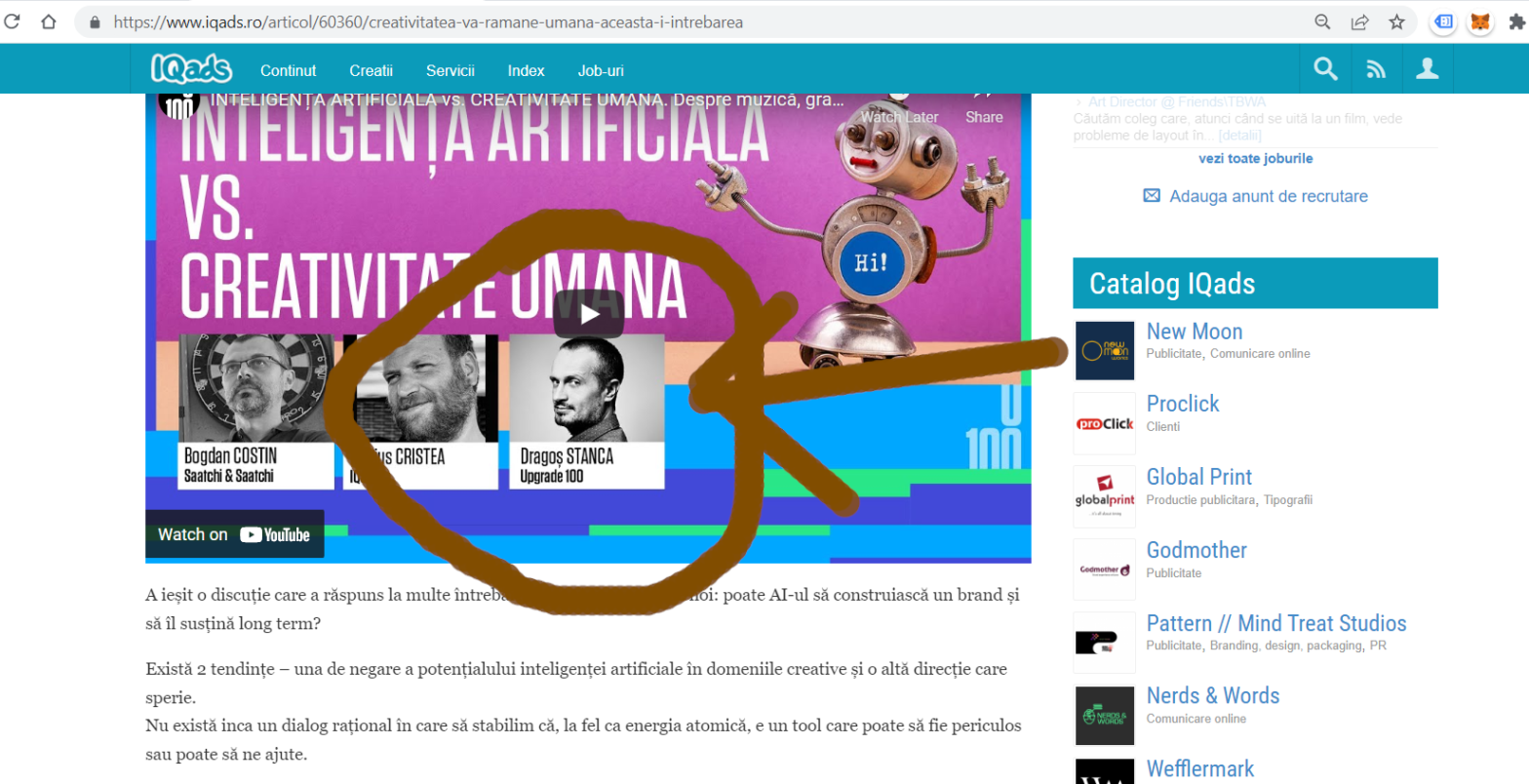This screenshot has width=1529, height=784.
Task: Open the Job-uri menu
Action: click(x=601, y=70)
